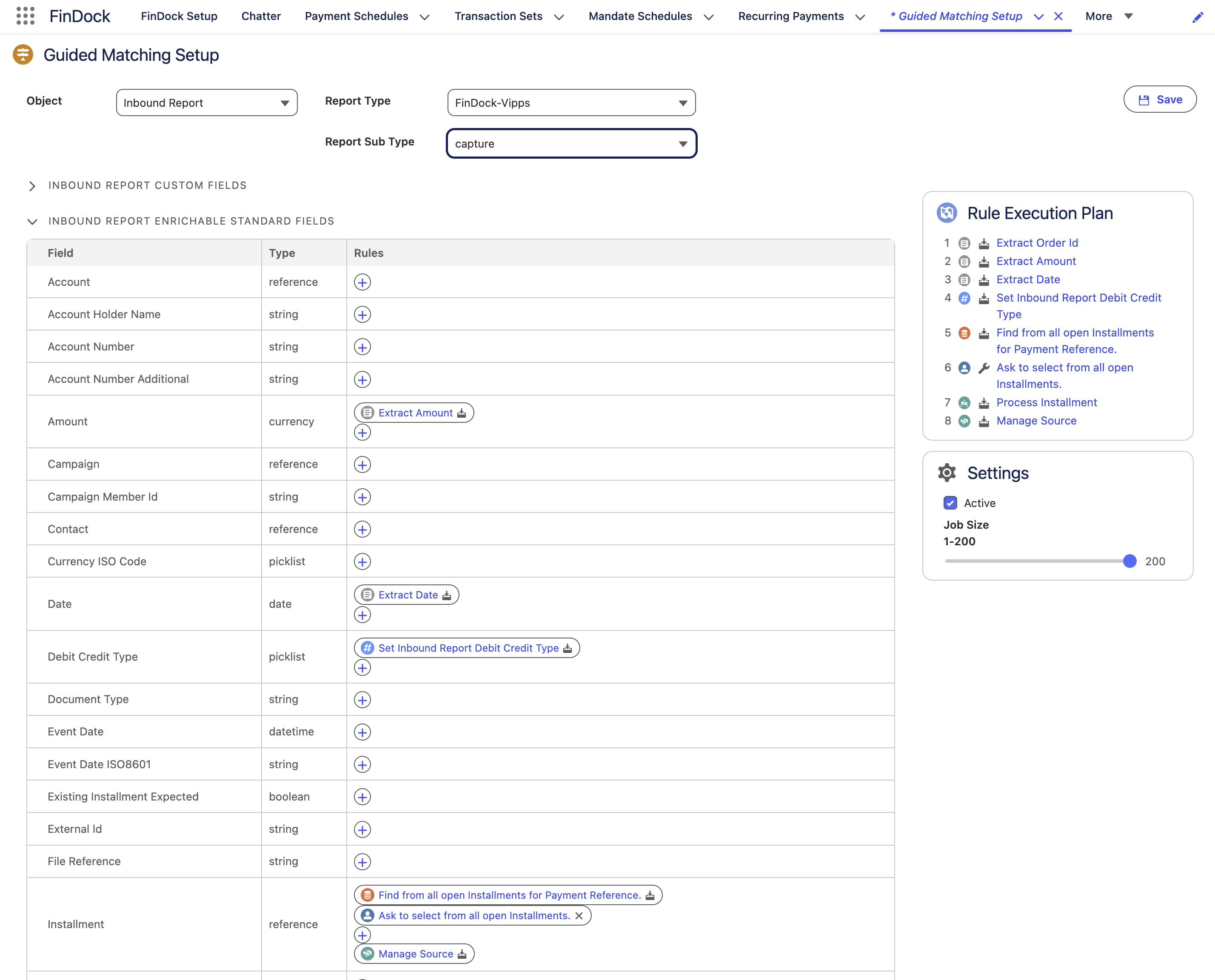The height and width of the screenshot is (980, 1215).
Task: Open the Transaction Sets tab
Action: click(x=498, y=16)
